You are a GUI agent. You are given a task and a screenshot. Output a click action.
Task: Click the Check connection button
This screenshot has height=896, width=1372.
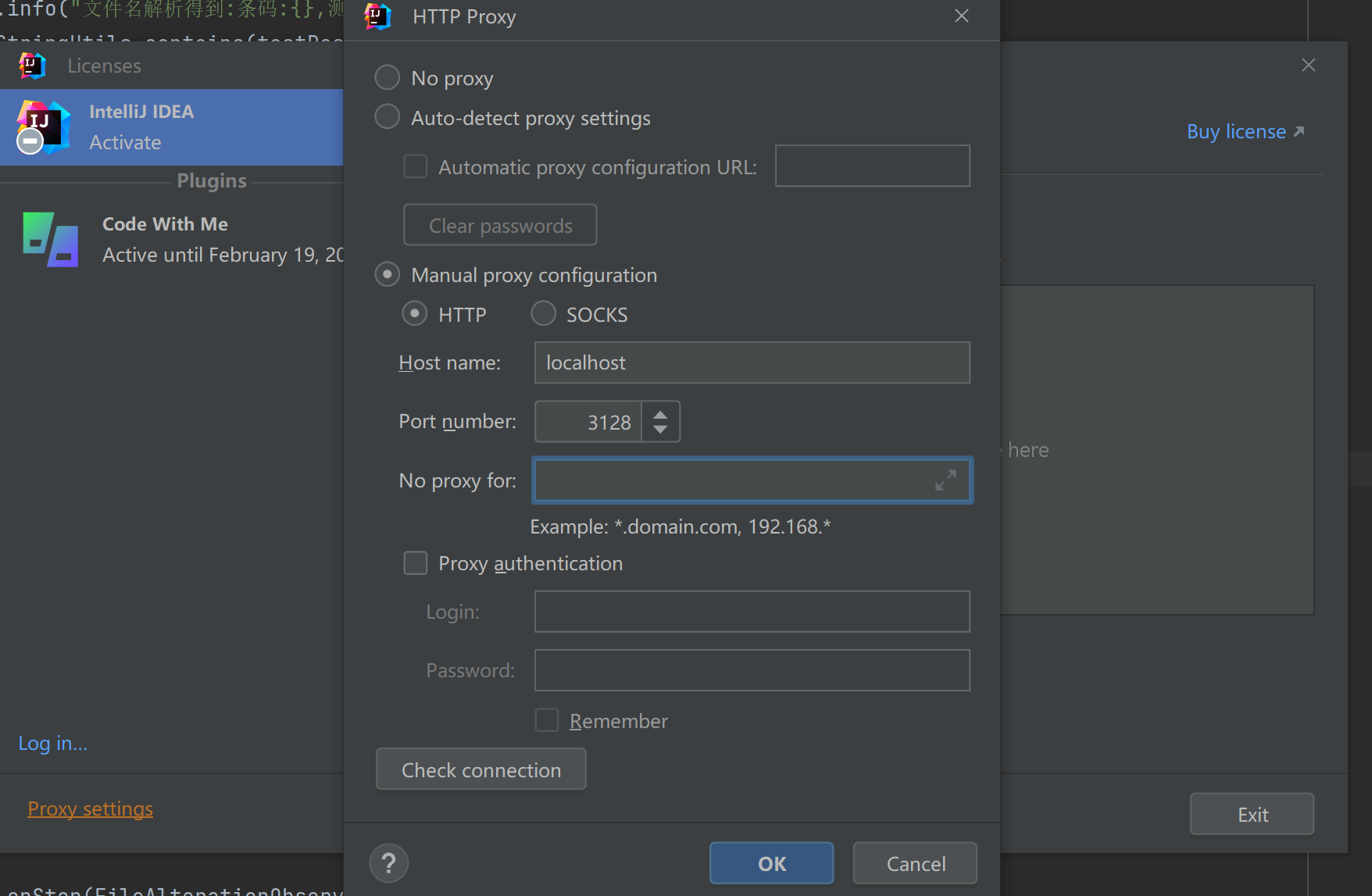click(x=481, y=769)
